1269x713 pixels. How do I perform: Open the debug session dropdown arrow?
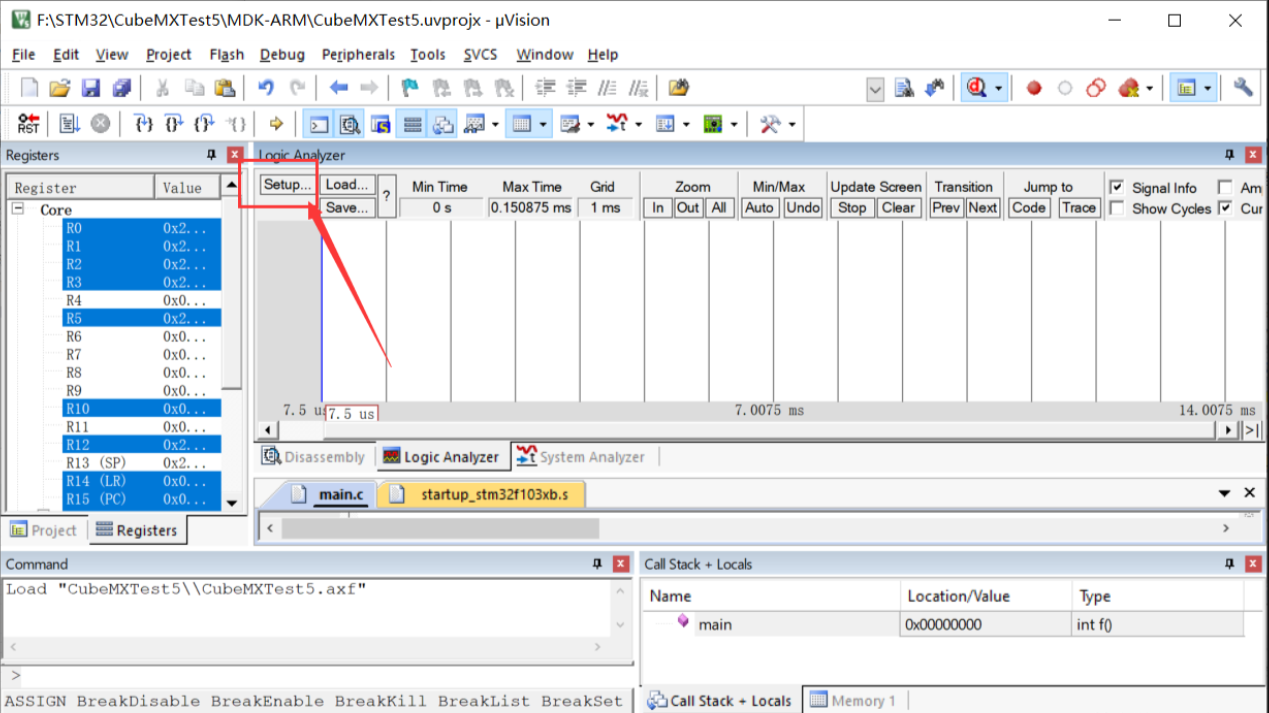(999, 88)
